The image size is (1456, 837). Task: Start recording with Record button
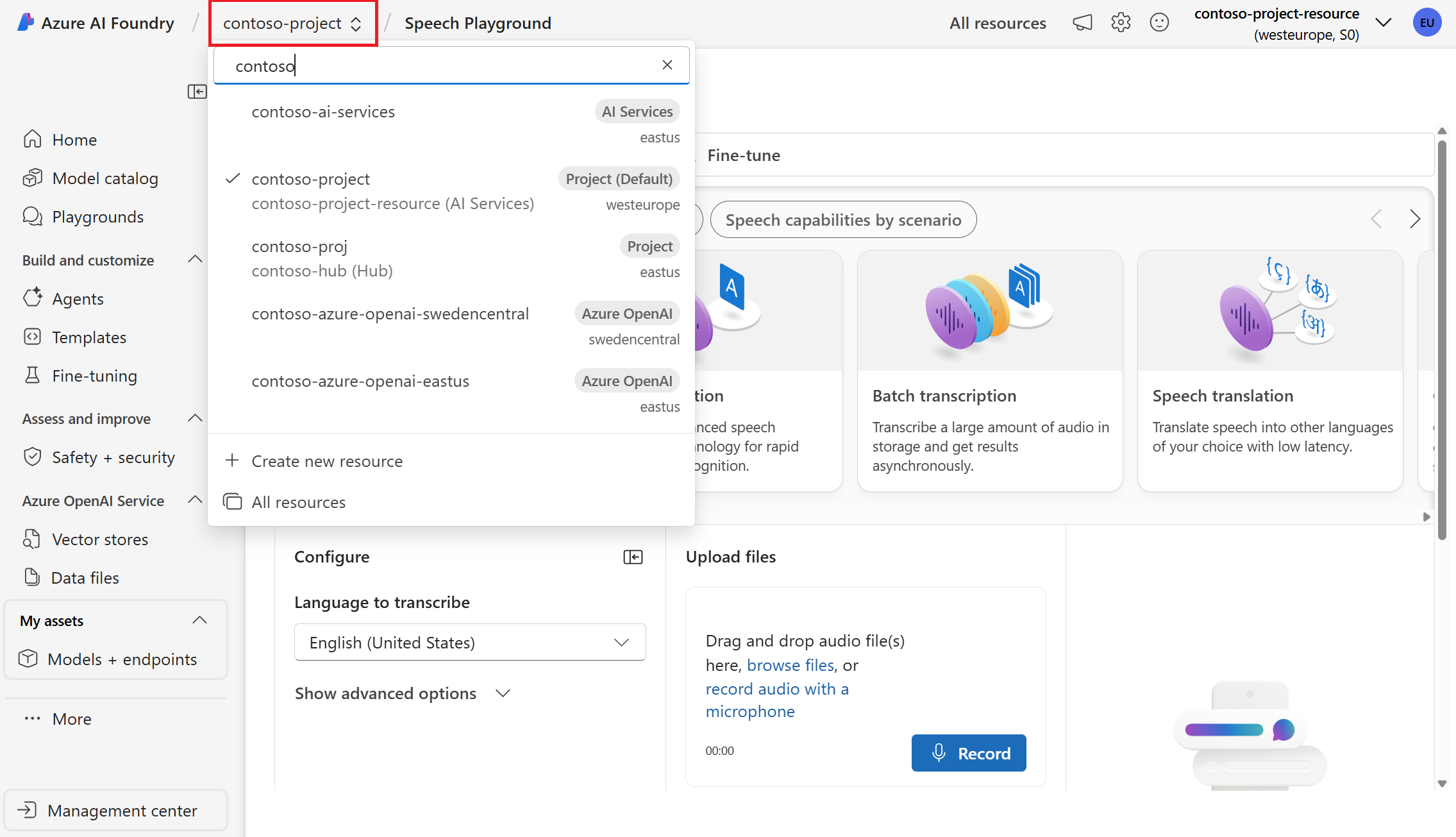pyautogui.click(x=969, y=753)
